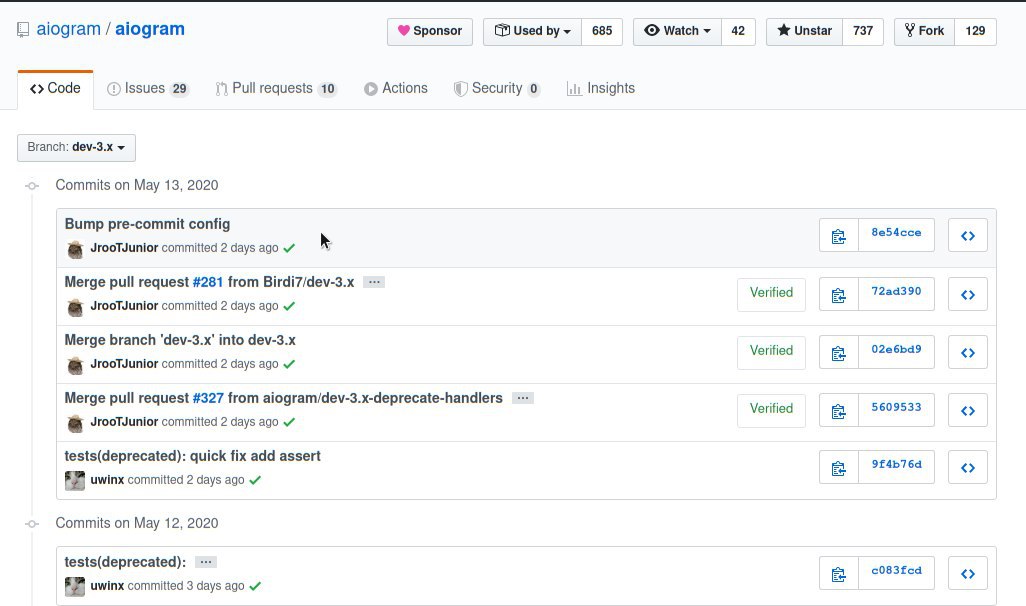Expand commit message of pull request #327 merge
Image resolution: width=1026 pixels, height=606 pixels.
coord(523,398)
